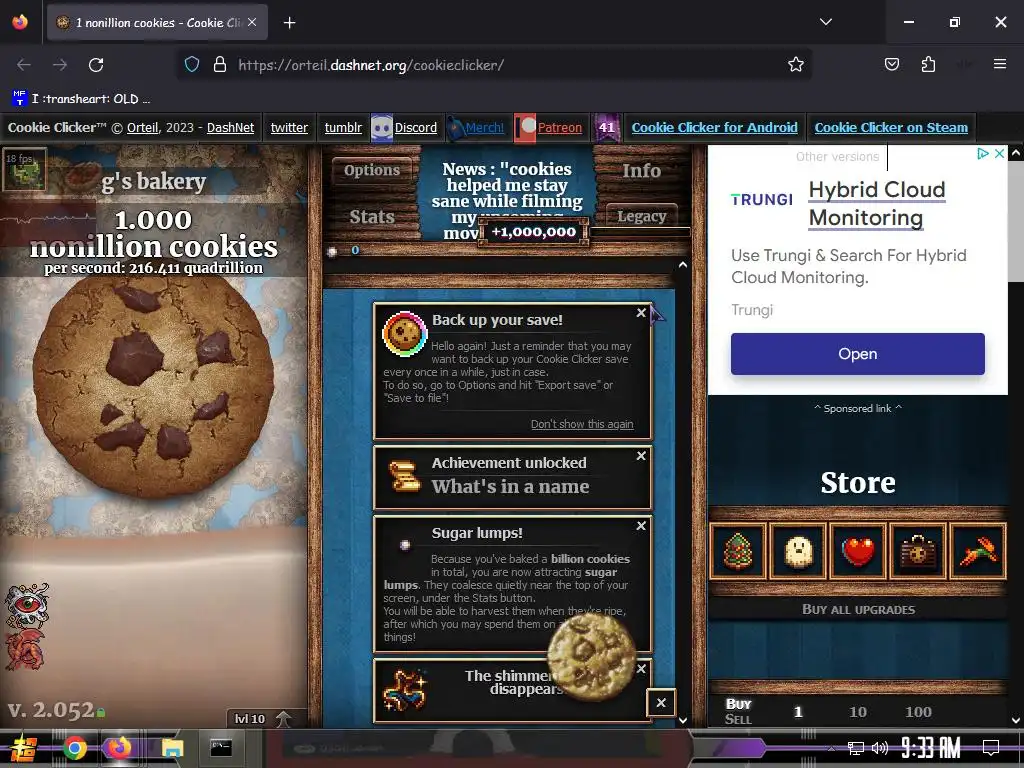
Task: Select Buy mode in the store
Action: (739, 704)
